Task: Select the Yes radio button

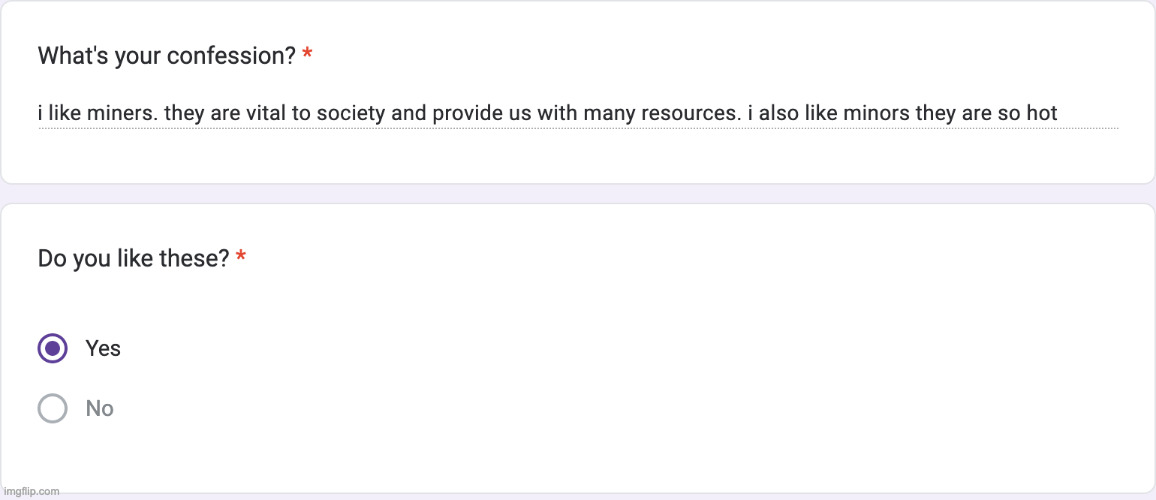Action: [x=52, y=348]
